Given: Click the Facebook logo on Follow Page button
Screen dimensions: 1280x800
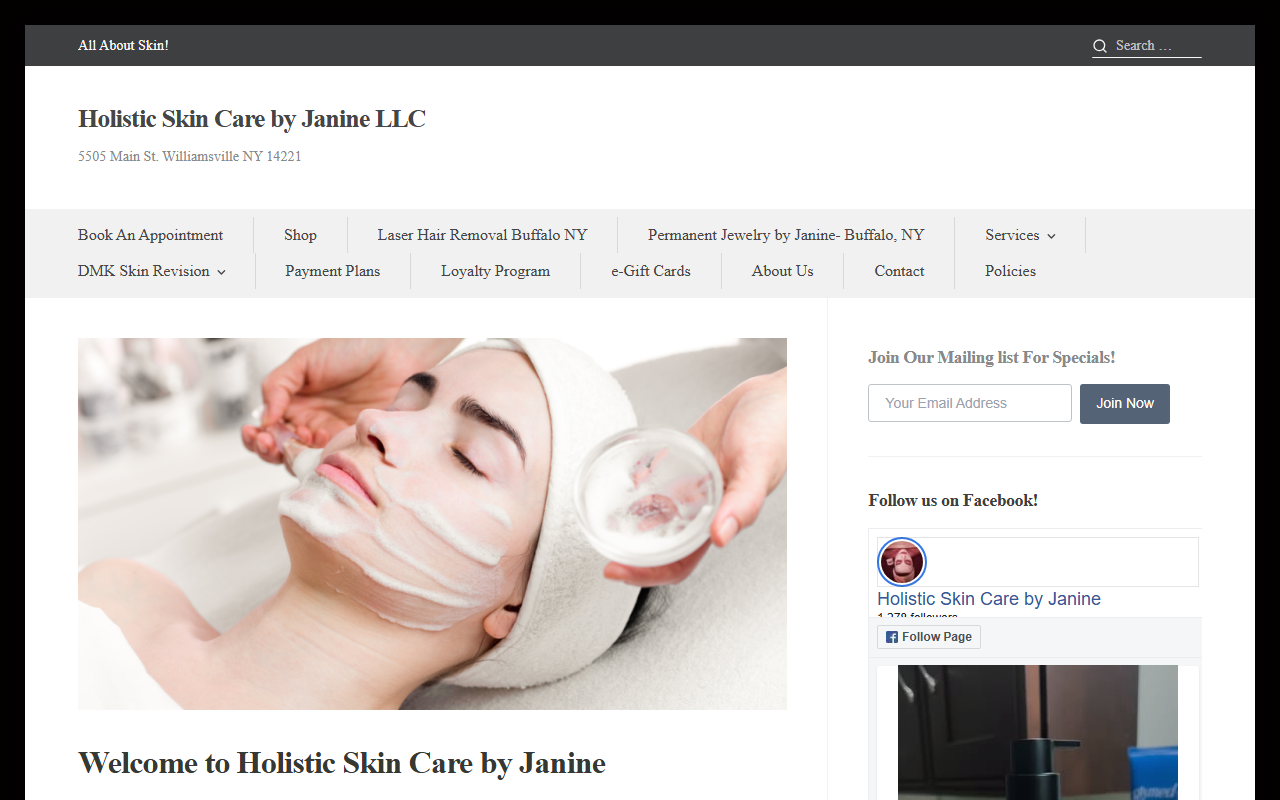Looking at the screenshot, I should pyautogui.click(x=892, y=637).
